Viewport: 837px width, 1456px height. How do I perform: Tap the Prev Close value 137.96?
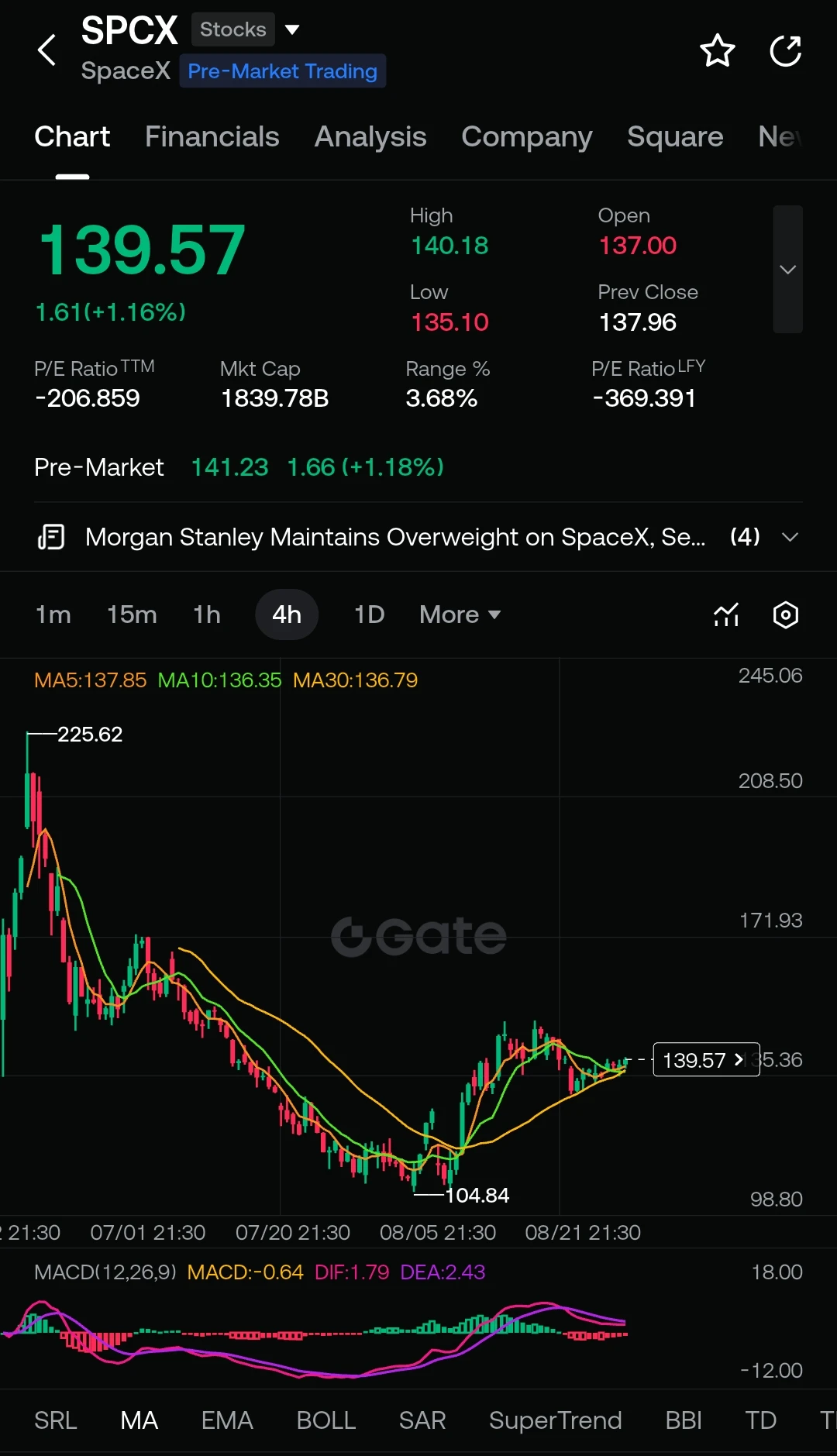pos(638,322)
